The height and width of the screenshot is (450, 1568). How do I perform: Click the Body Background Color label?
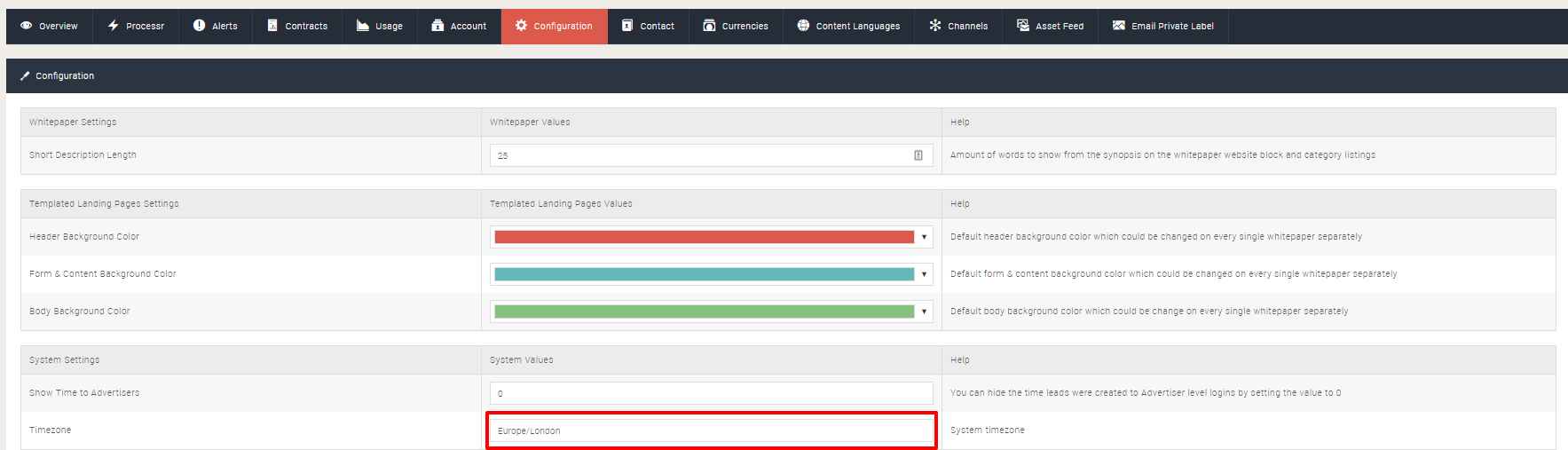[x=79, y=312]
